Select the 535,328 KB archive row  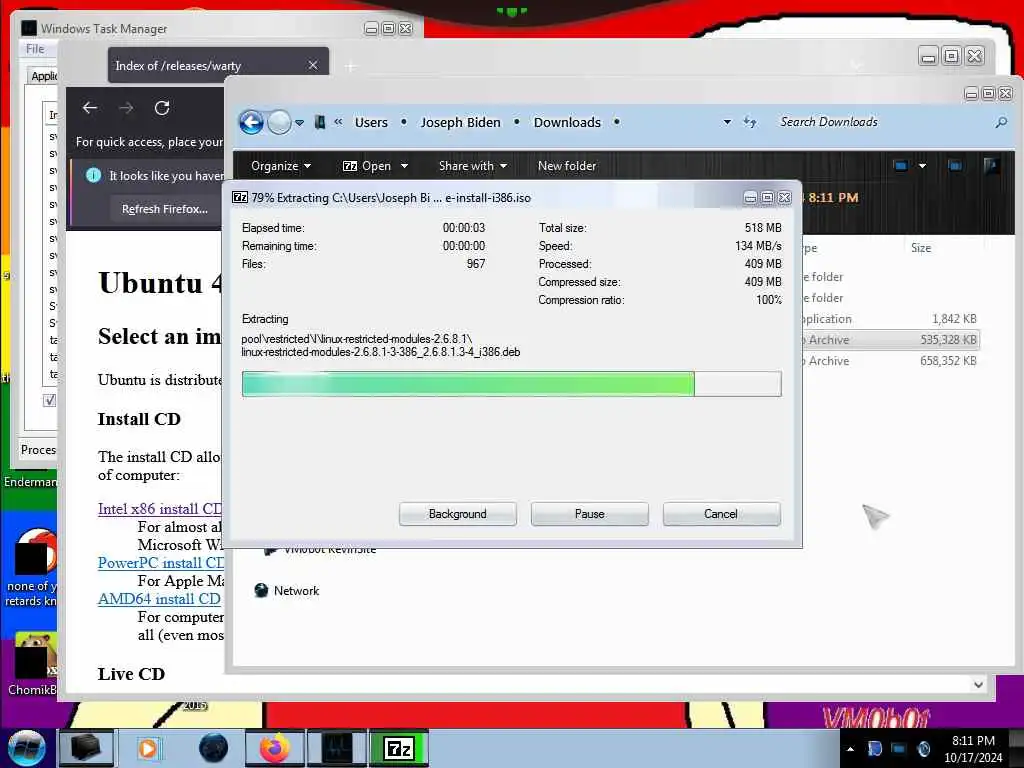coord(891,340)
